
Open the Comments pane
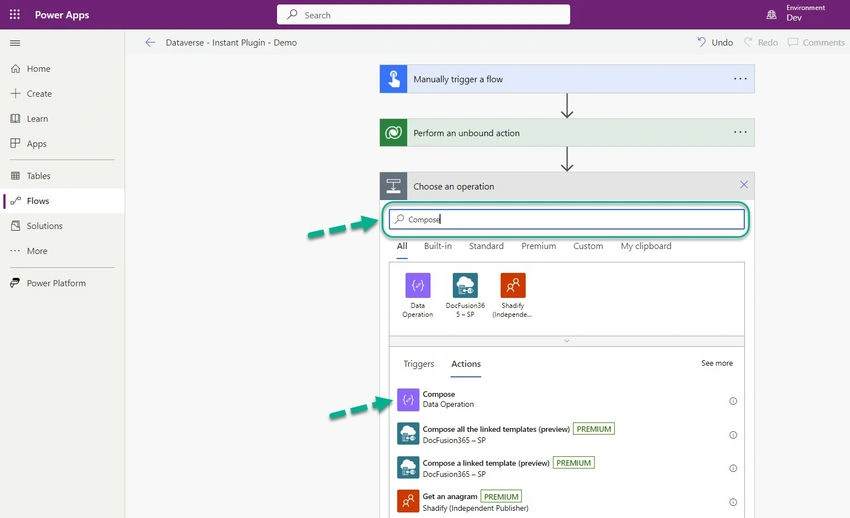point(816,42)
